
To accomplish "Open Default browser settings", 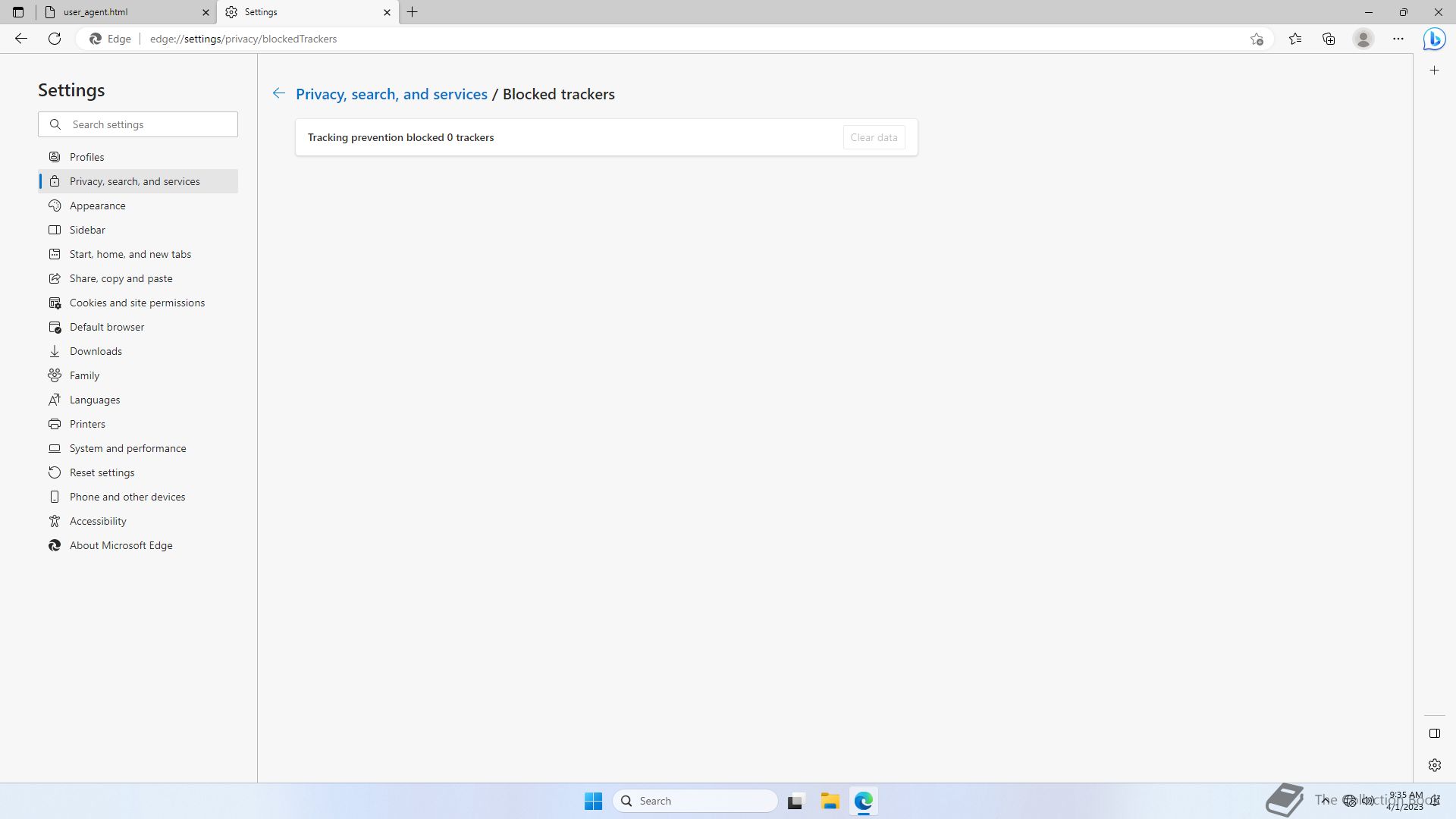I will 138,327.
